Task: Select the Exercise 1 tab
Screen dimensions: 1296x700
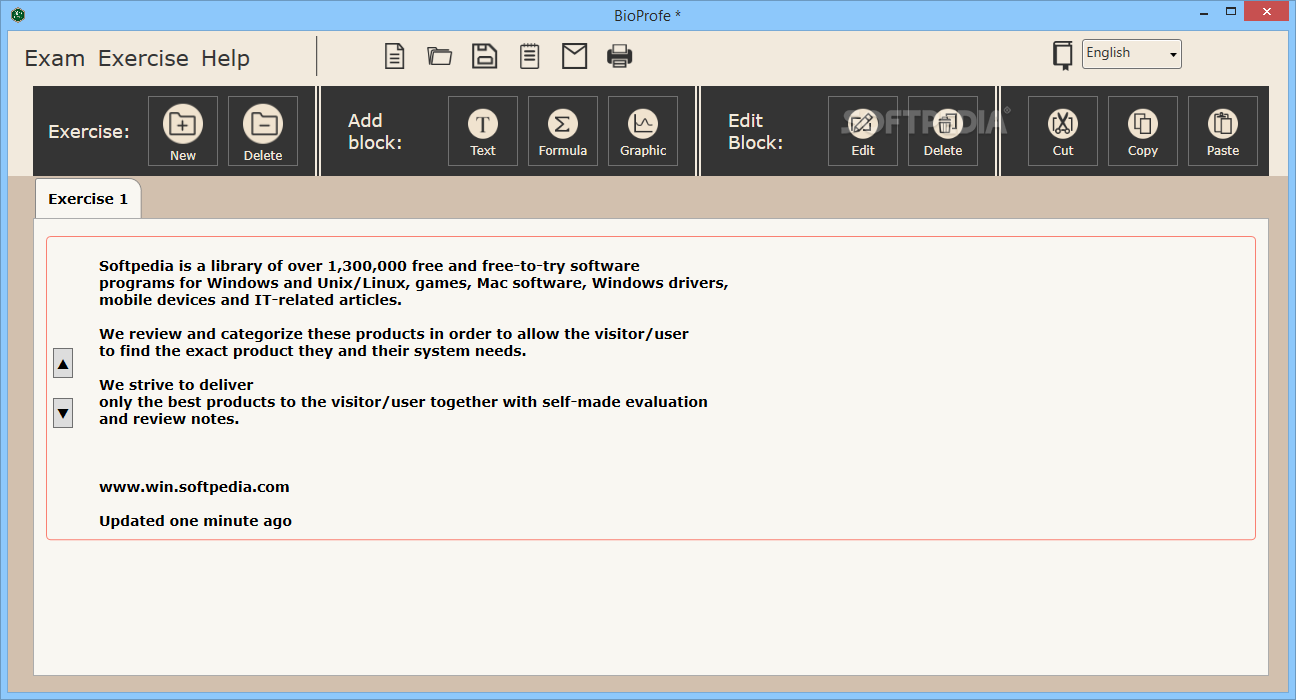Action: coord(88,199)
